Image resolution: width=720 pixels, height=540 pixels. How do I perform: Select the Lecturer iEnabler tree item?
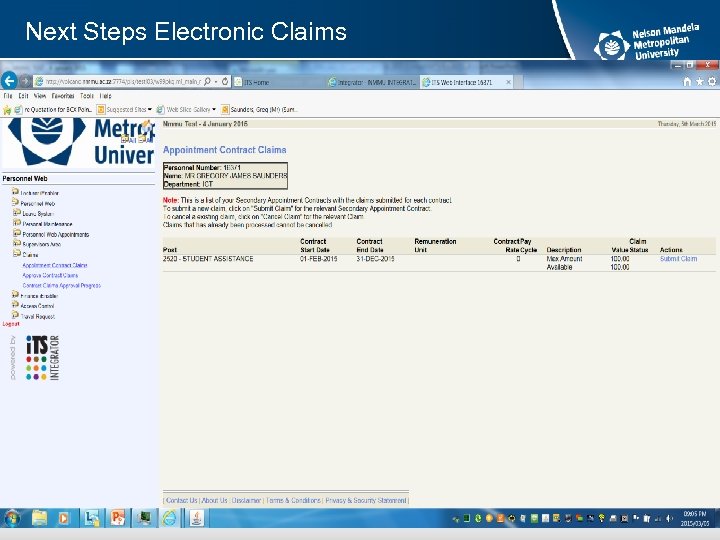point(39,193)
